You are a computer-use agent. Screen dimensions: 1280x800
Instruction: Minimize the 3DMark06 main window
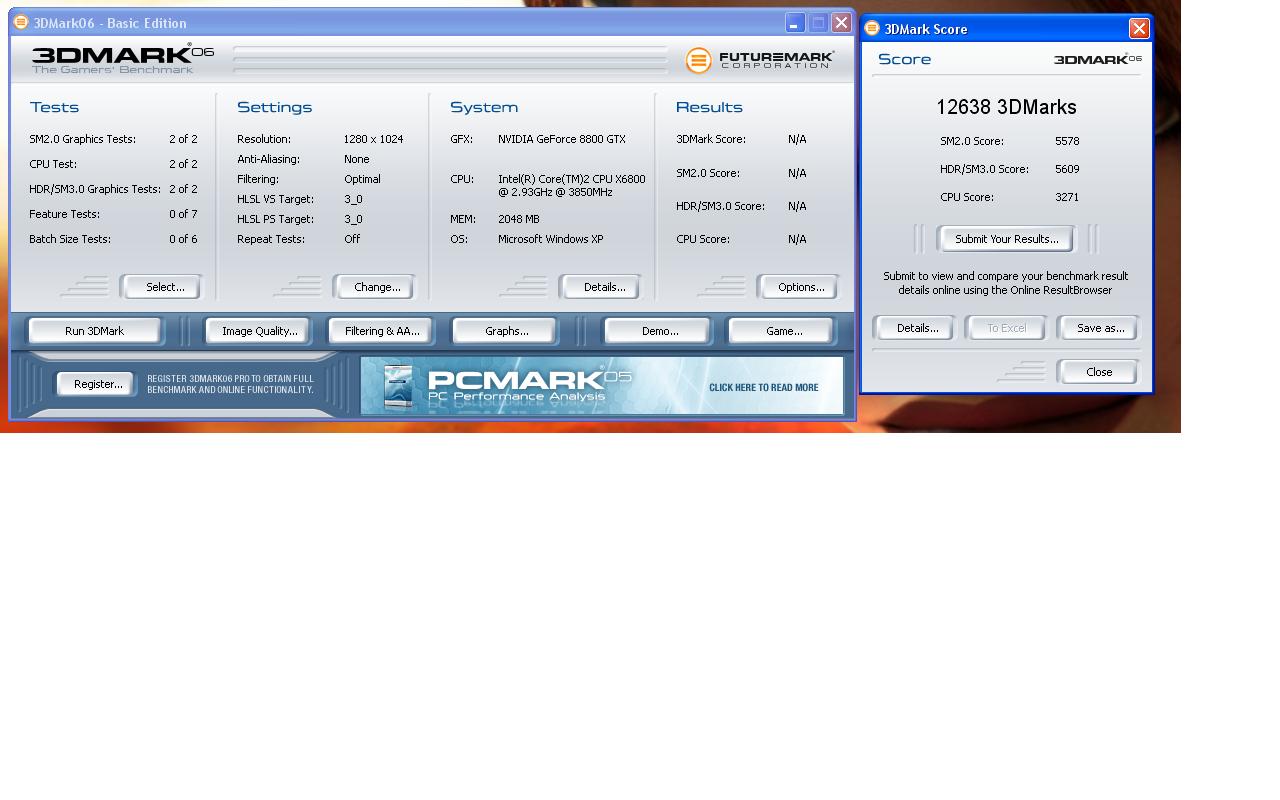795,22
